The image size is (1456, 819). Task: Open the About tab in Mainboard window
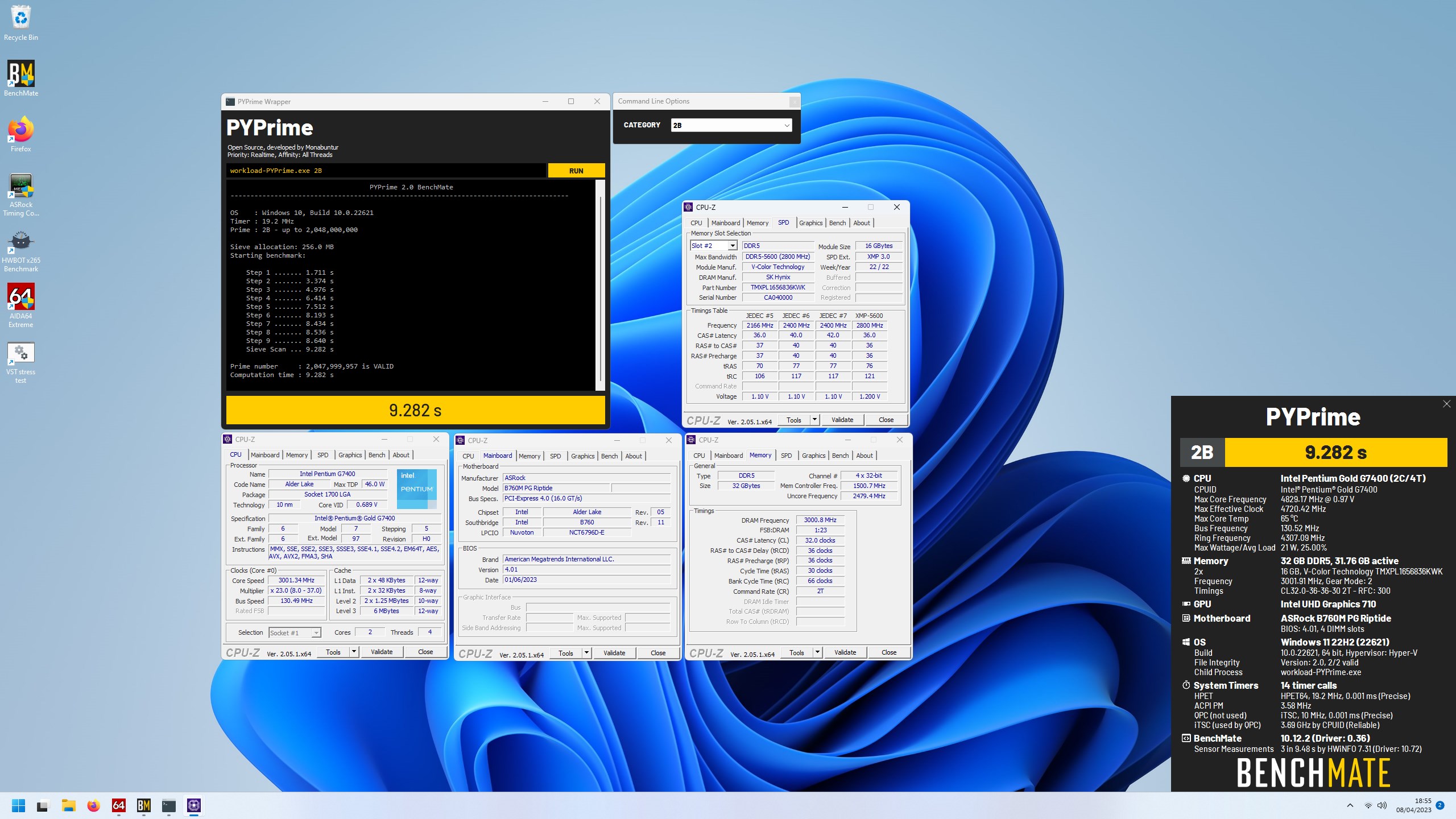pyautogui.click(x=634, y=456)
